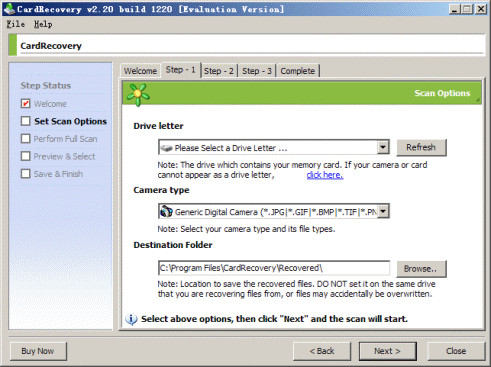Close the window via title bar X

click(481, 9)
